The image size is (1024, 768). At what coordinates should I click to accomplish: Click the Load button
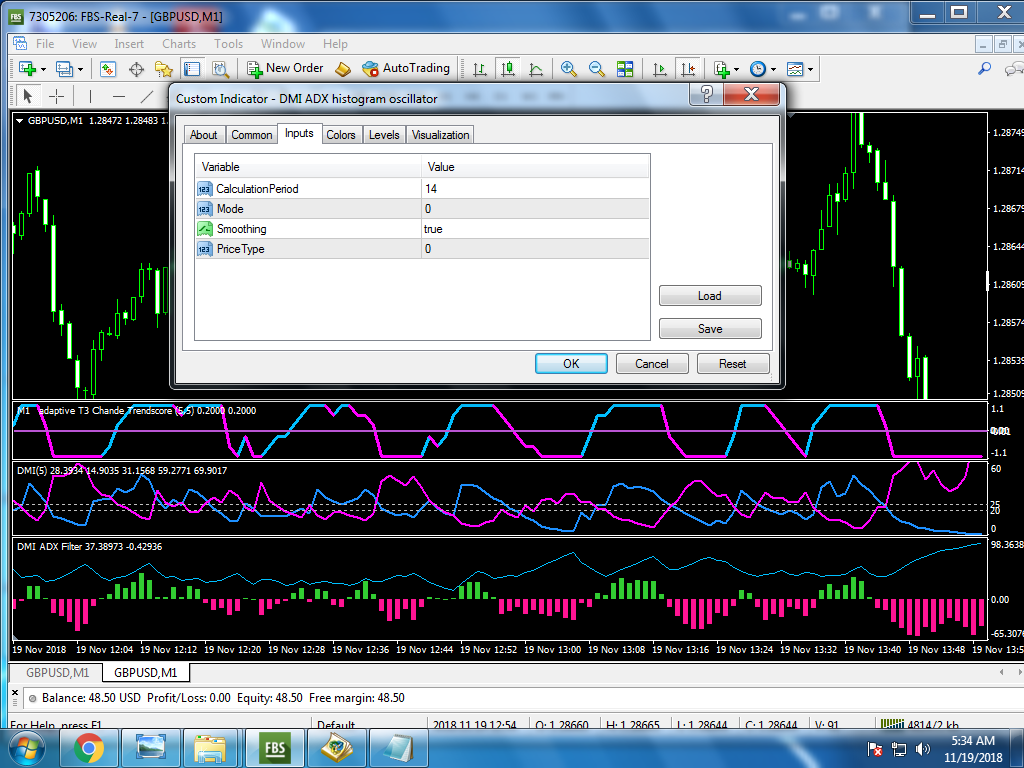tap(710, 296)
